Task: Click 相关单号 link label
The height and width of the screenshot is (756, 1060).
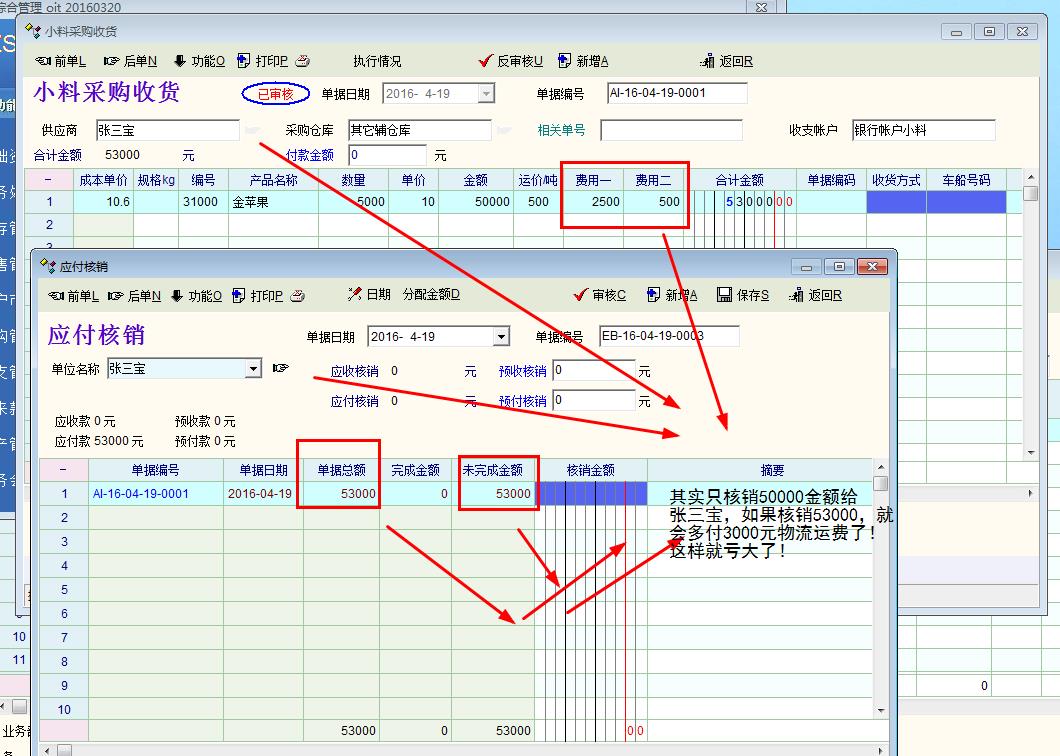Action: (x=561, y=130)
